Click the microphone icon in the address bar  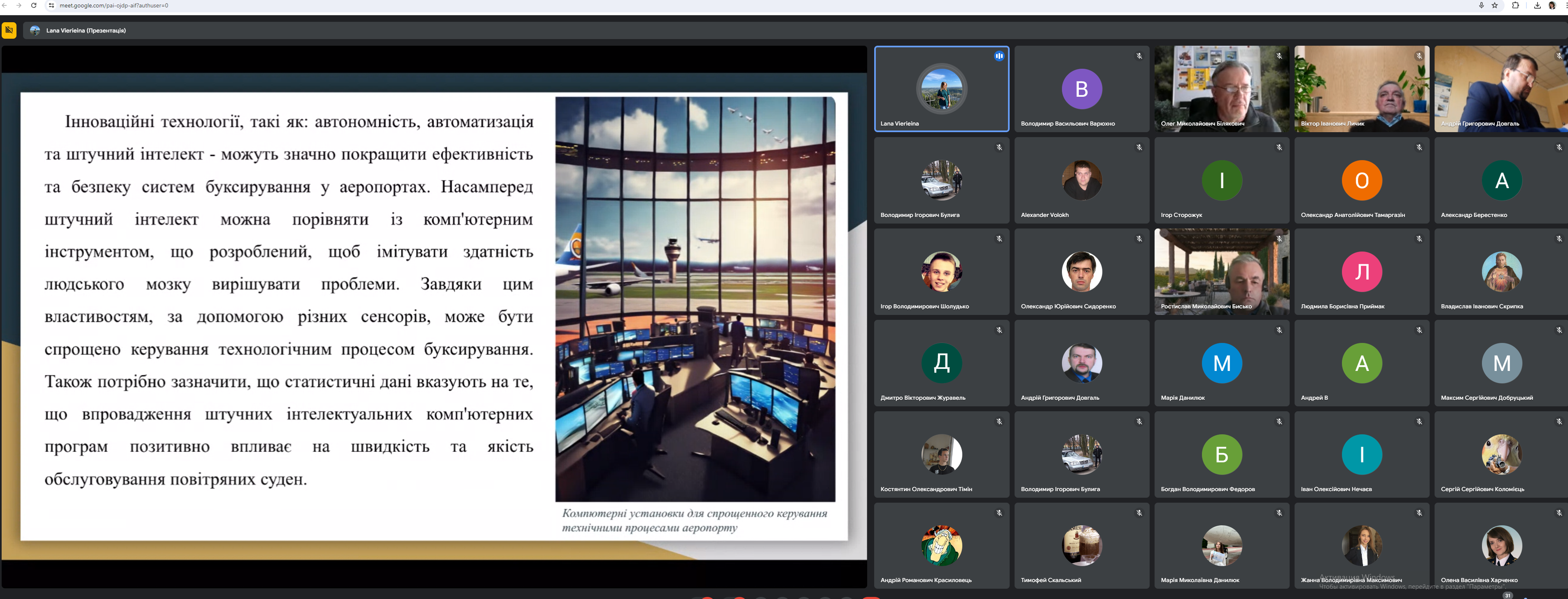coord(1482,5)
